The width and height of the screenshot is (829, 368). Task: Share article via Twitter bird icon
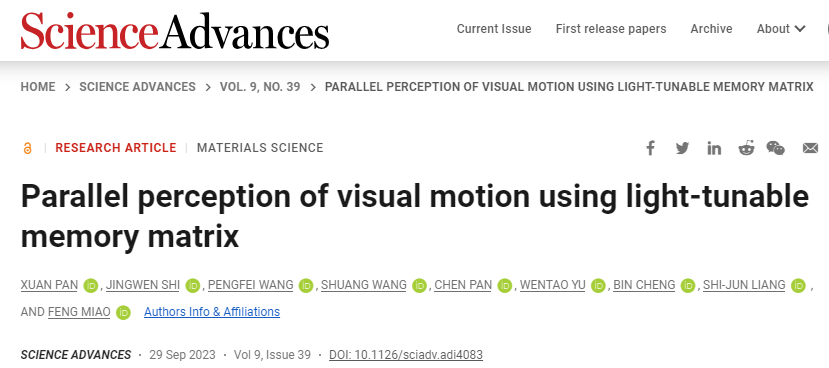[x=682, y=148]
